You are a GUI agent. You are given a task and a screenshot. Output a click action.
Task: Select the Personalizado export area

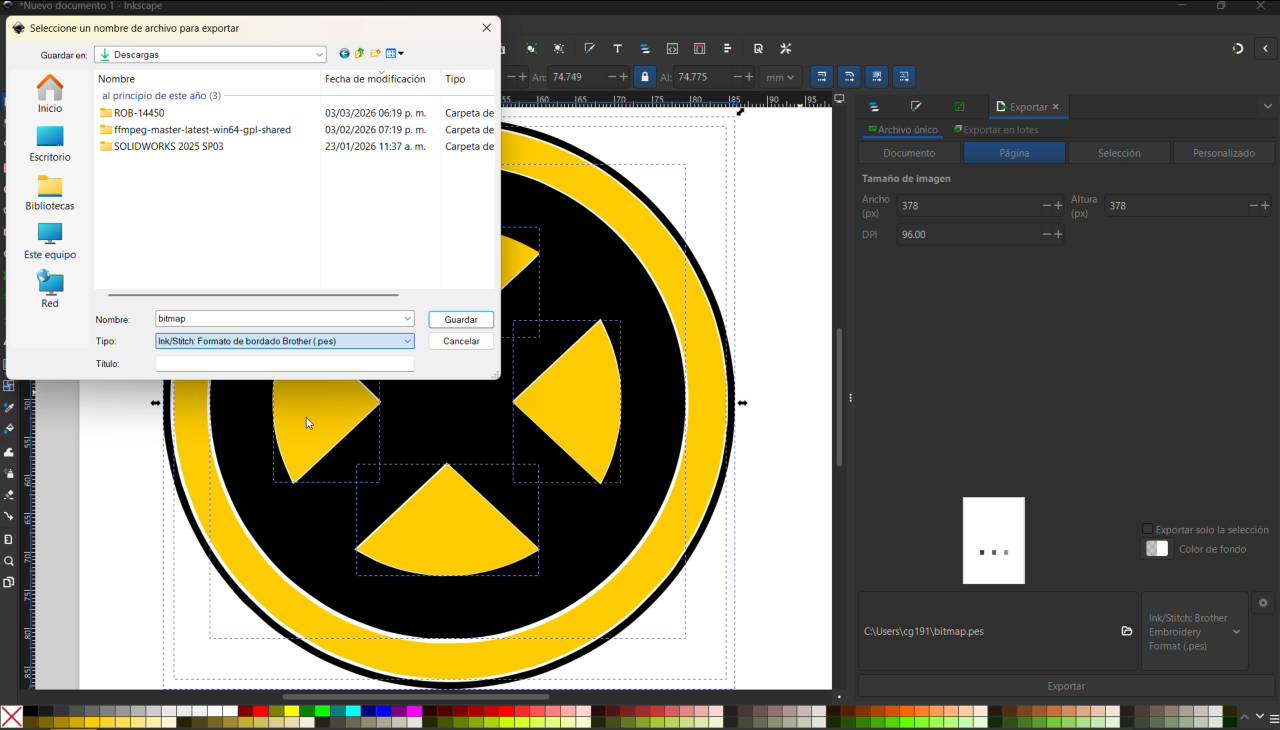pyautogui.click(x=1224, y=153)
